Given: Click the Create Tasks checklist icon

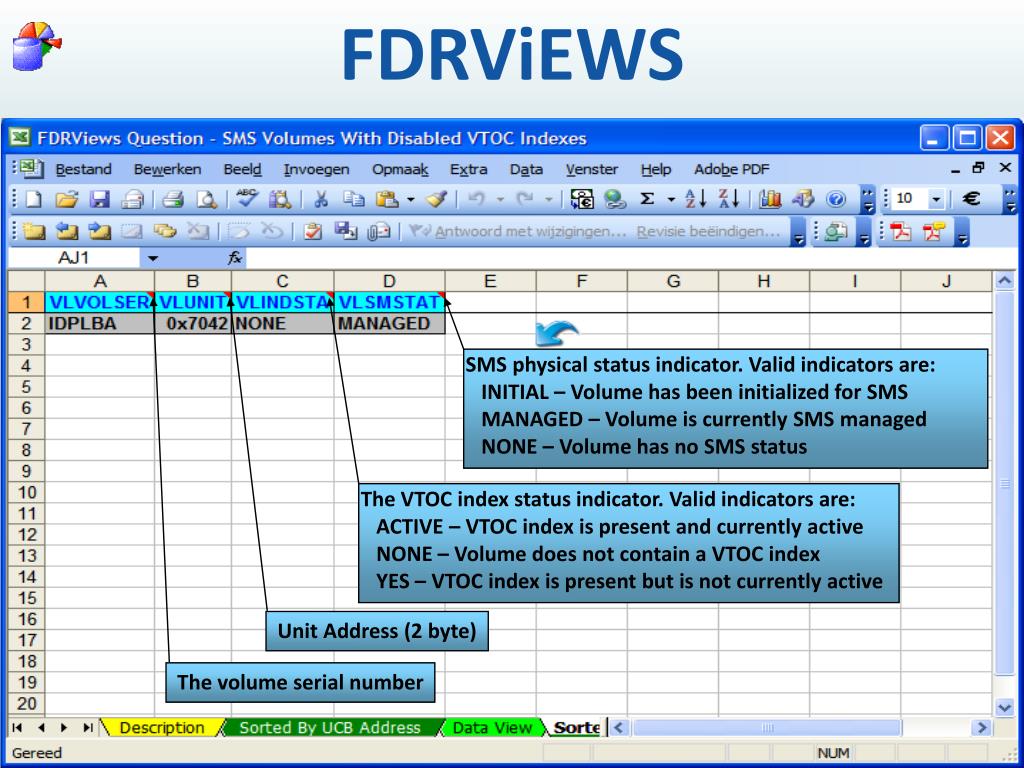Looking at the screenshot, I should pos(313,232).
